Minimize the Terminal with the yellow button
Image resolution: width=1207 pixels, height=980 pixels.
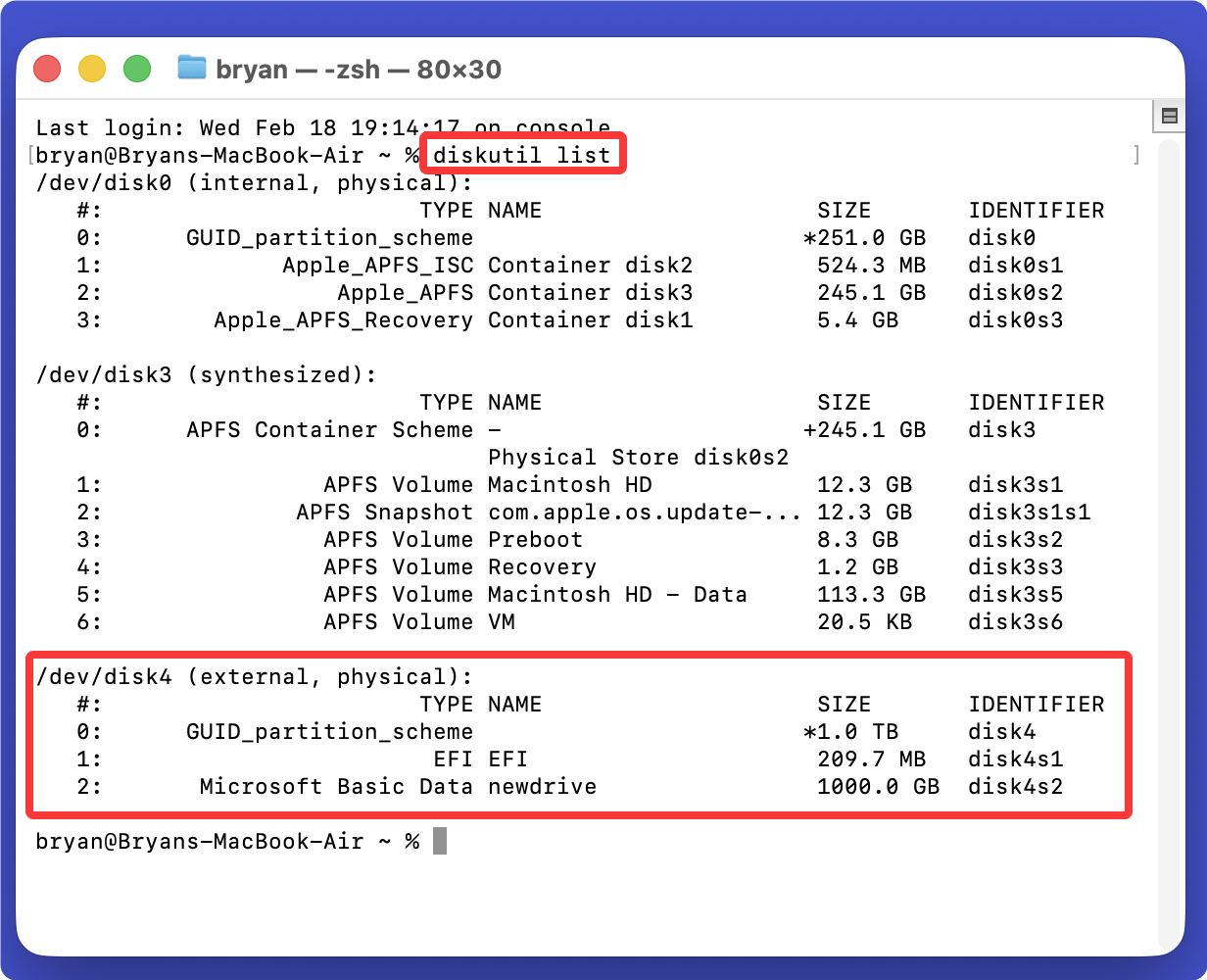(x=92, y=69)
